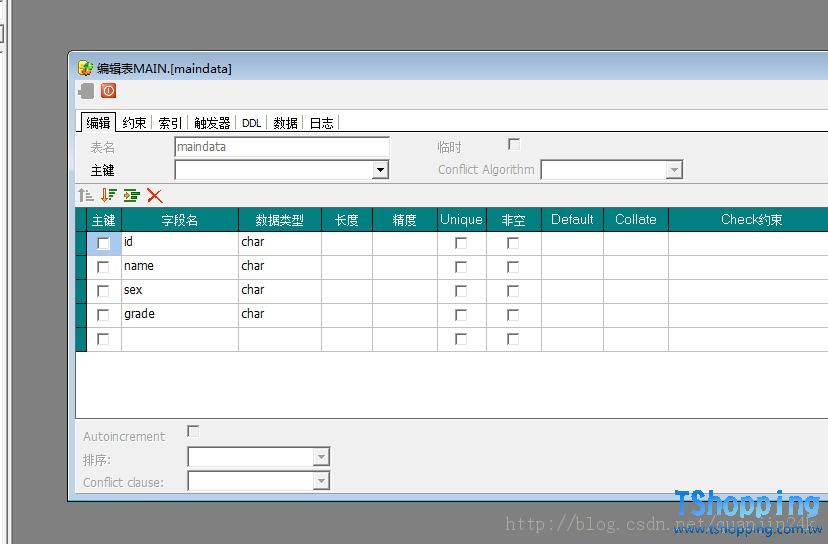Enable Unique for the name field

coord(461,267)
